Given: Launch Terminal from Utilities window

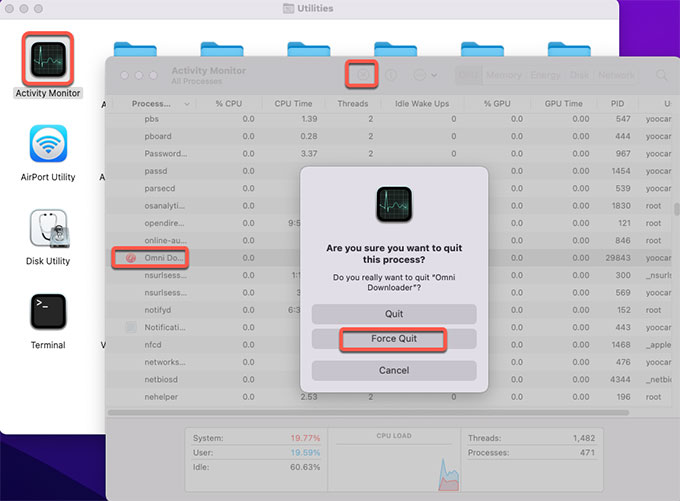Looking at the screenshot, I should tap(48, 312).
